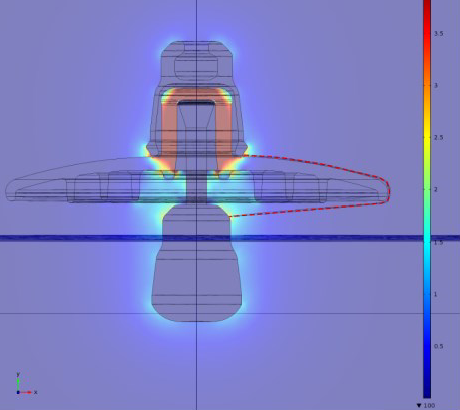Click the xy coordinate axis triad
This screenshot has width=460, height=410.
pos(26,384)
